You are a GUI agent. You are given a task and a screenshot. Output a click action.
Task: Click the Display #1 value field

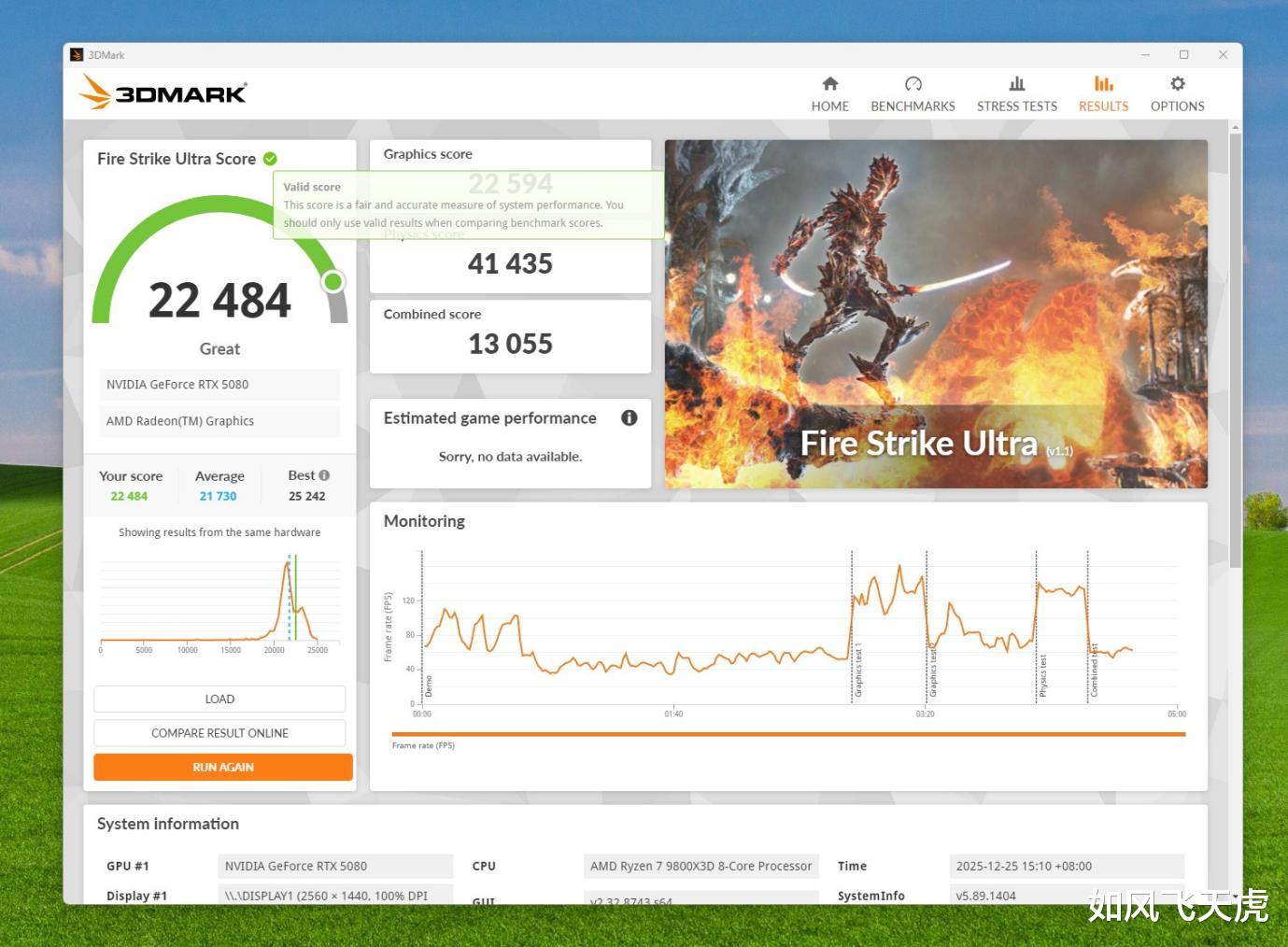coord(335,895)
